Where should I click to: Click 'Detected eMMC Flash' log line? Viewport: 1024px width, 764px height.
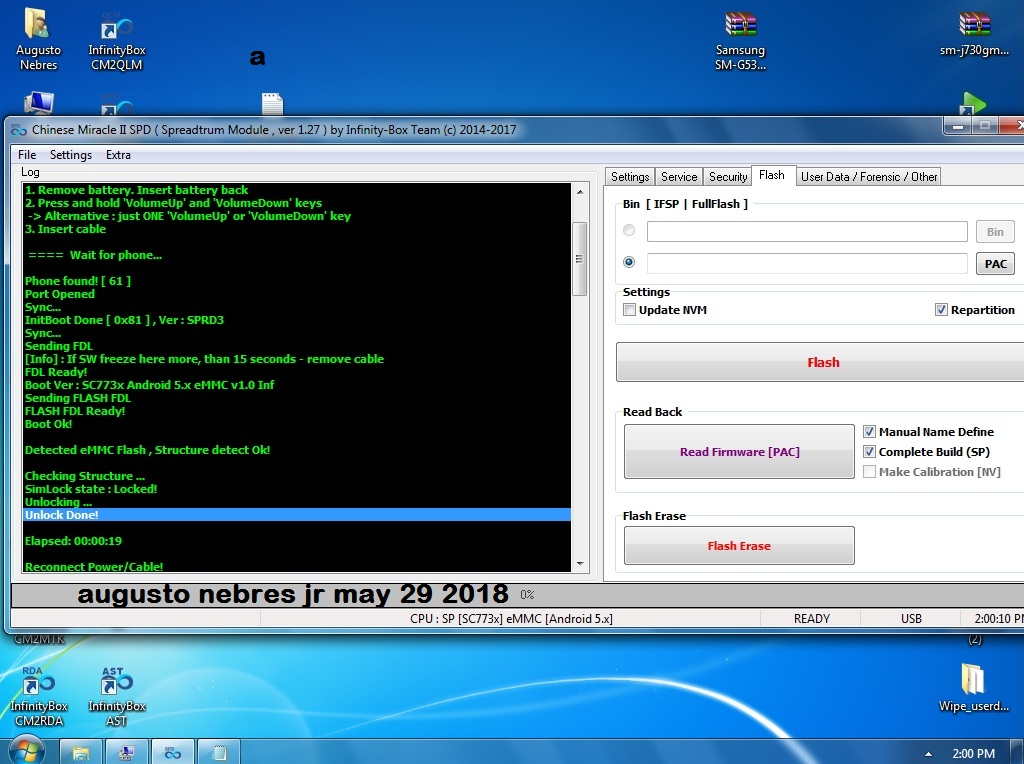pyautogui.click(x=148, y=450)
